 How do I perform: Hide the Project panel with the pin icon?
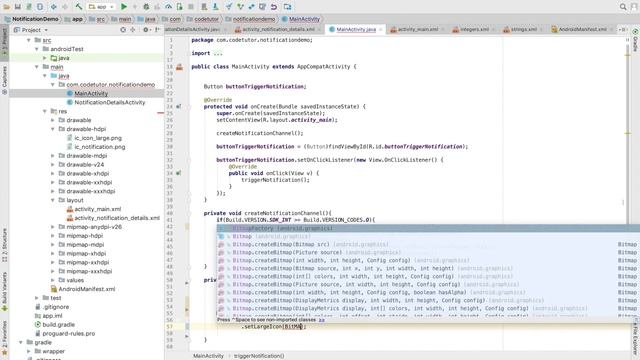(x=158, y=30)
